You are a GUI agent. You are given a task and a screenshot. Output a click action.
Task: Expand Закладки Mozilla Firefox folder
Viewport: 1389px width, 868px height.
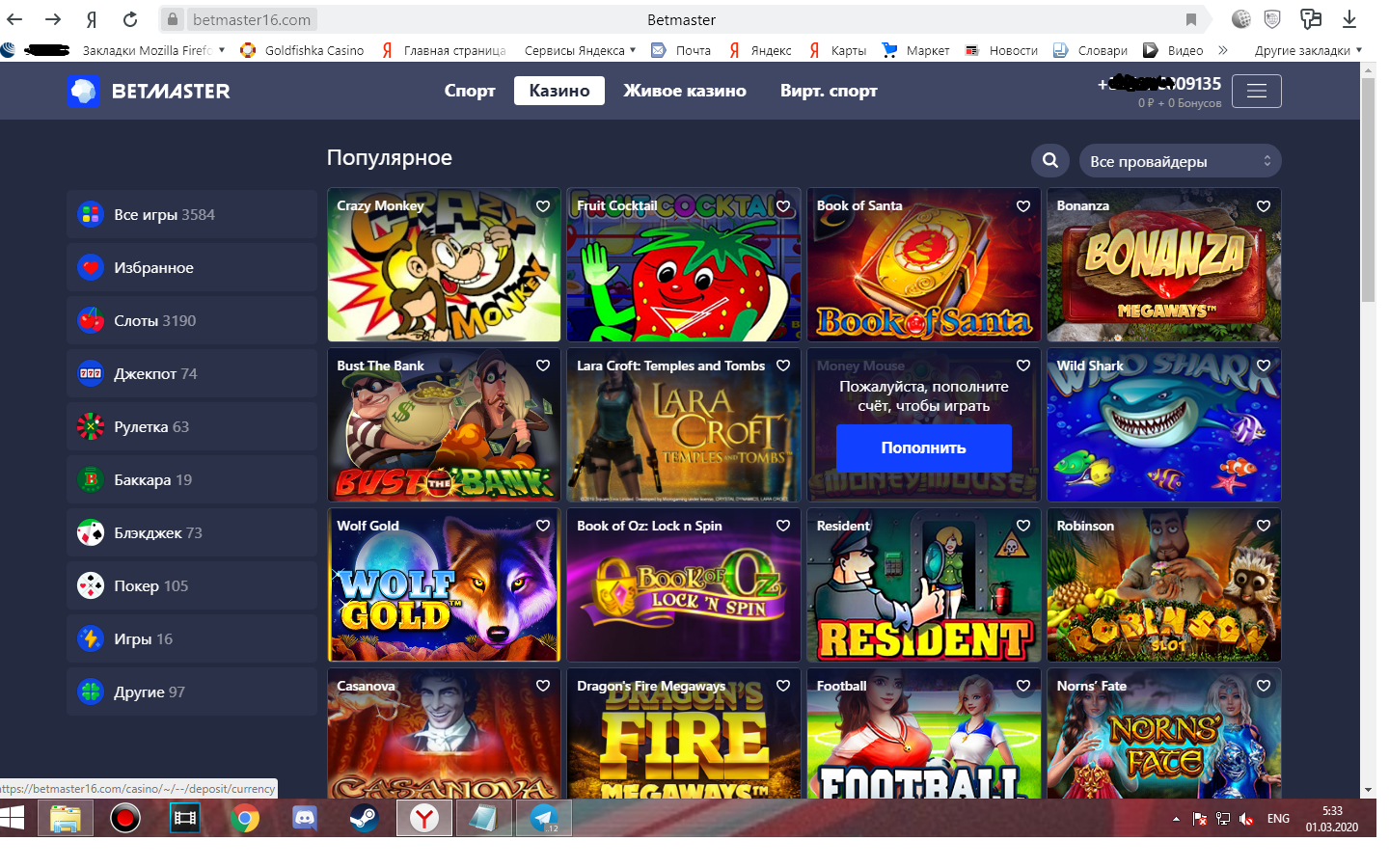[x=154, y=50]
